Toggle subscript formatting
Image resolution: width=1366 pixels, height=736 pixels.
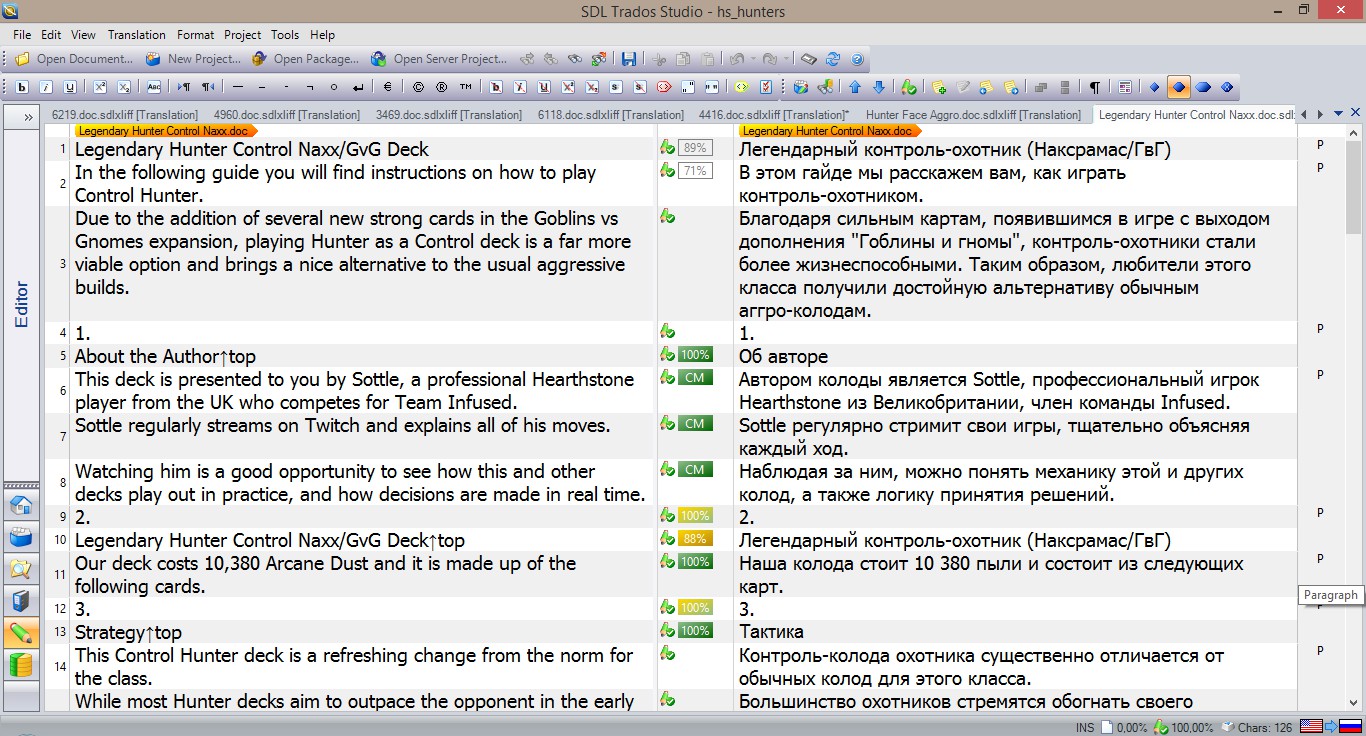coord(124,87)
